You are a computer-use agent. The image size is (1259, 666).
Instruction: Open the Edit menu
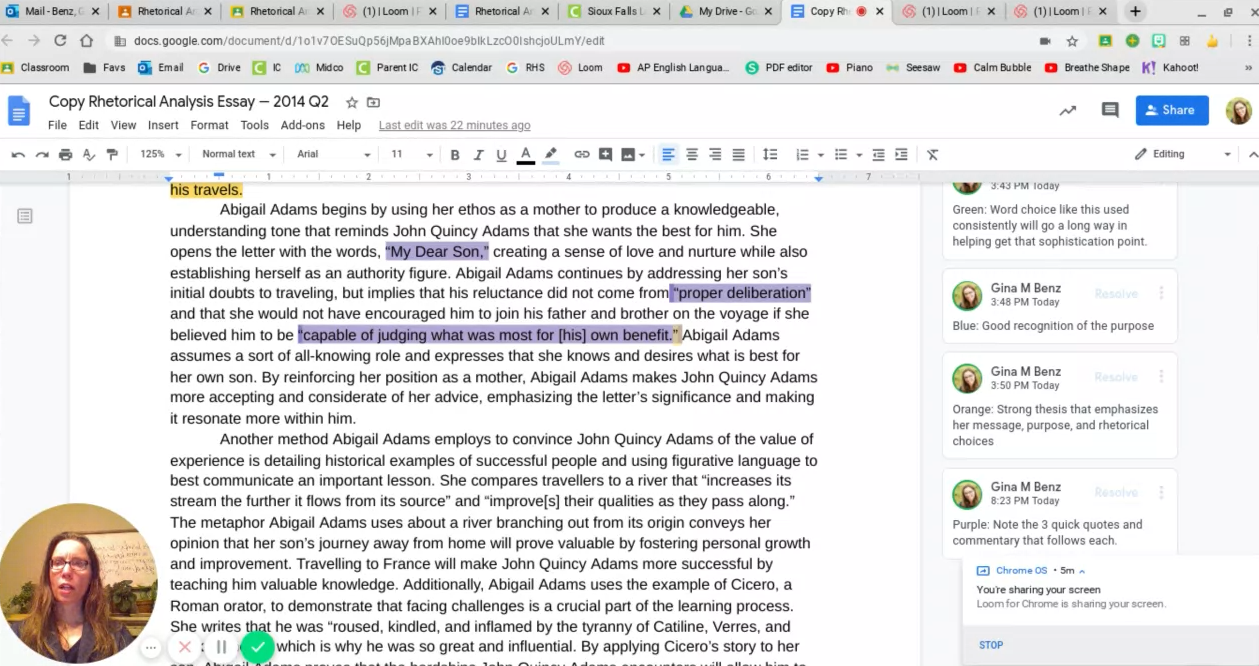[x=89, y=125]
